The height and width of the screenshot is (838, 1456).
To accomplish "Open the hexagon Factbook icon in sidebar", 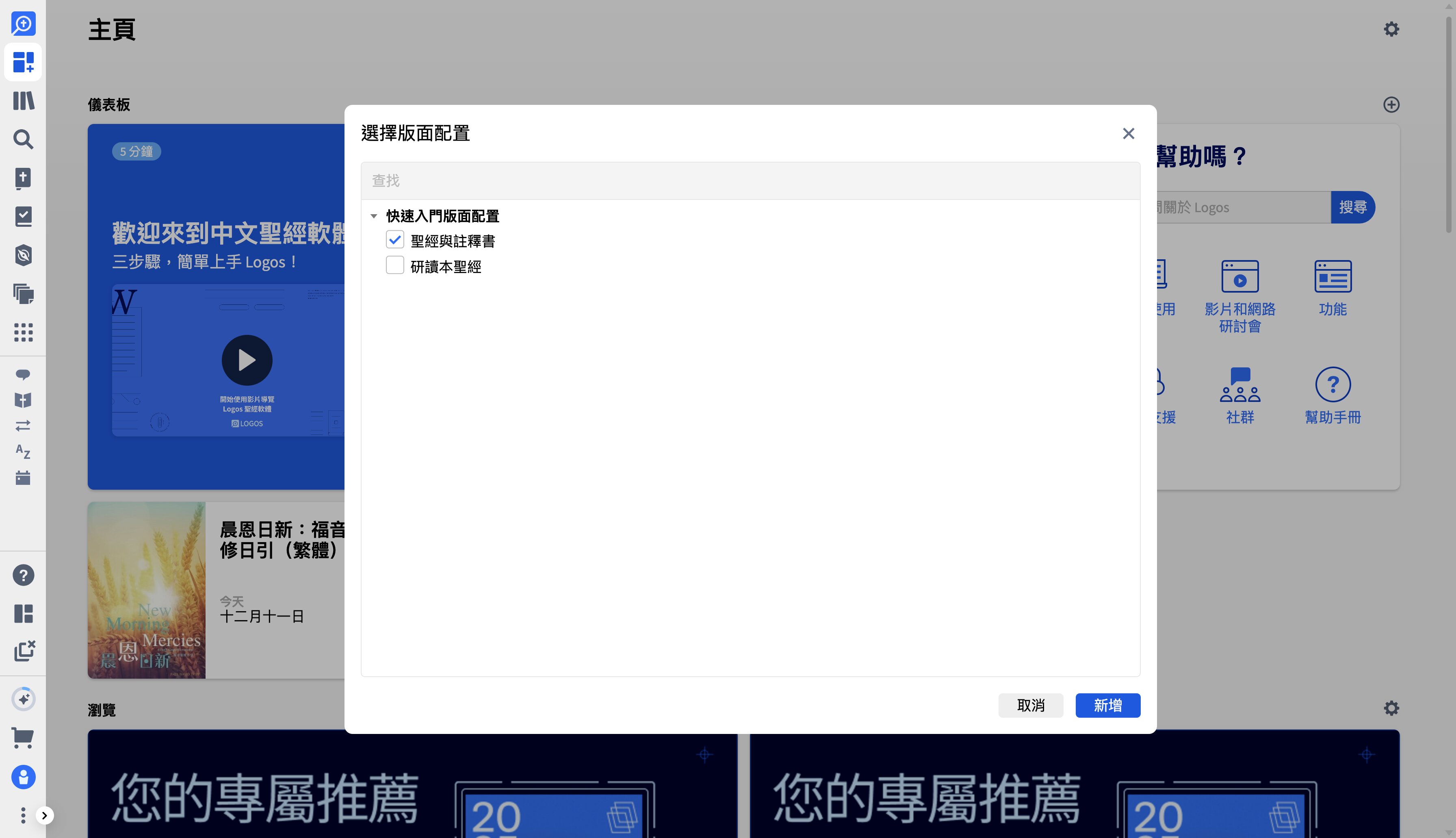I will pyautogui.click(x=23, y=255).
